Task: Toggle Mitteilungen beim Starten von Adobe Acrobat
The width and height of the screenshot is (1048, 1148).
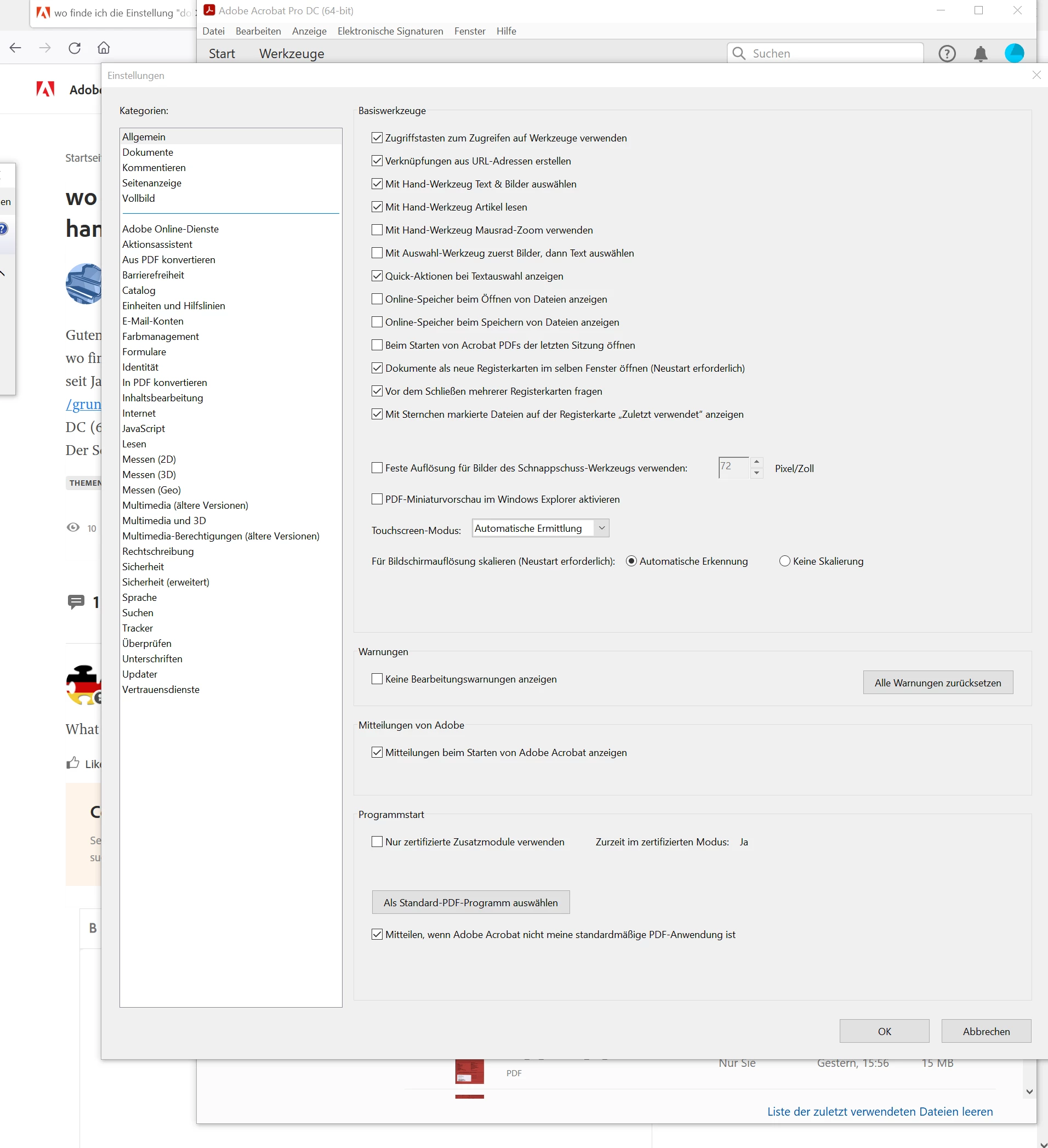Action: click(377, 752)
